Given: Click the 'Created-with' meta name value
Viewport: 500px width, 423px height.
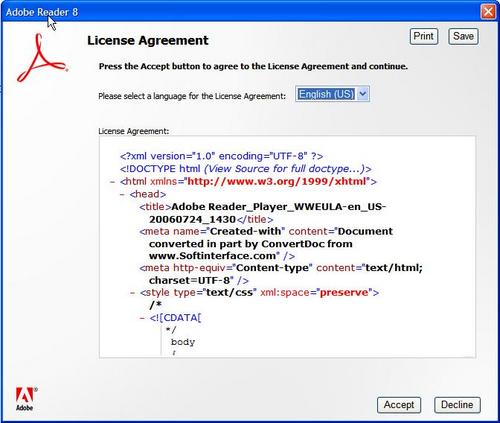Looking at the screenshot, I should [x=245, y=231].
